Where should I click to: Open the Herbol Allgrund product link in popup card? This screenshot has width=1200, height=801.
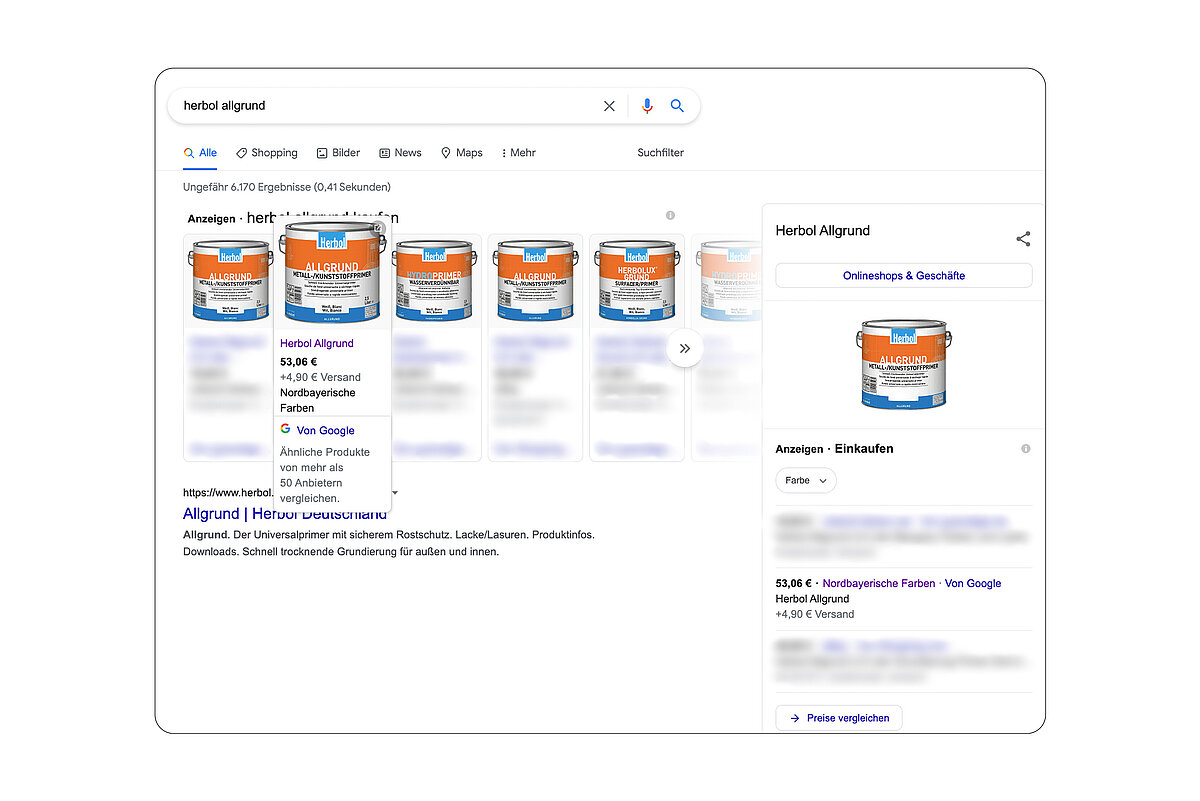tap(317, 343)
